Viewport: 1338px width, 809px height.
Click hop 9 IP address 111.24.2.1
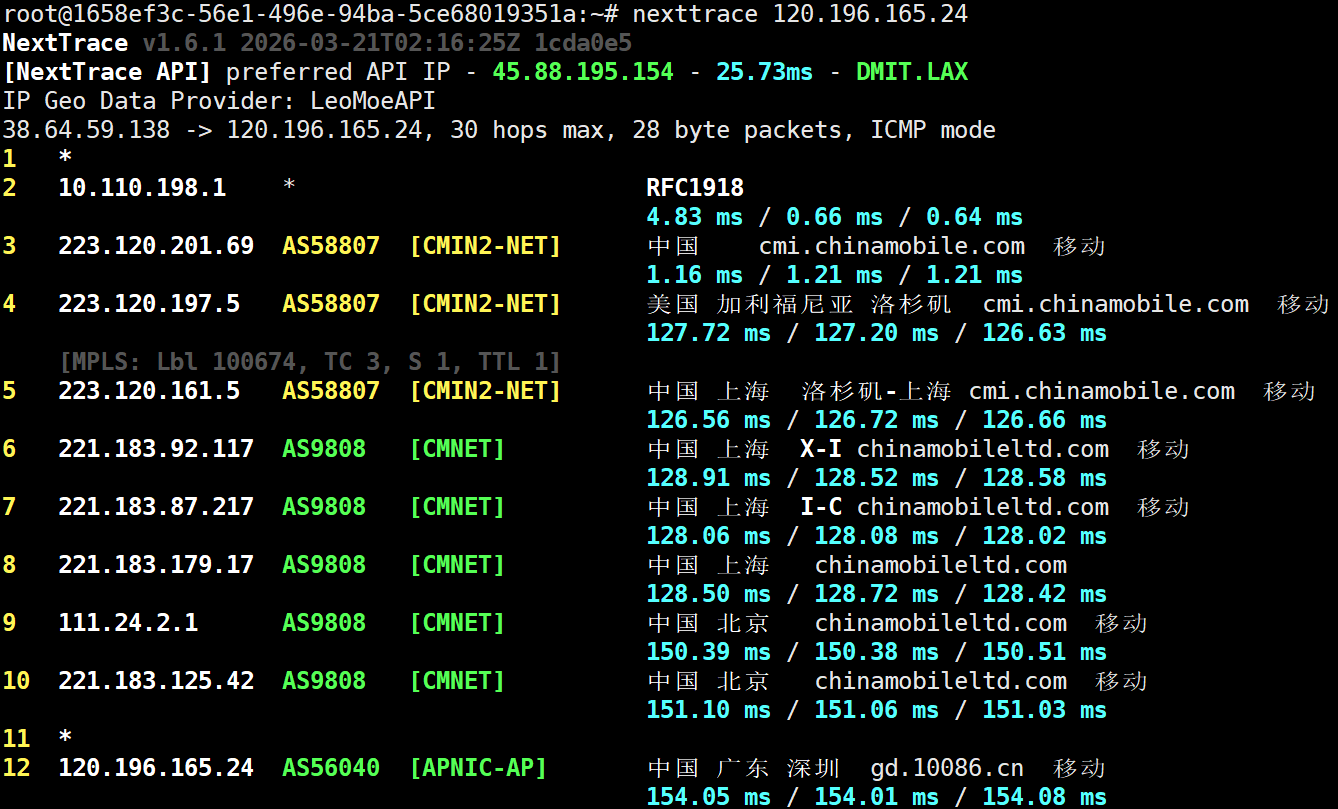coord(128,623)
